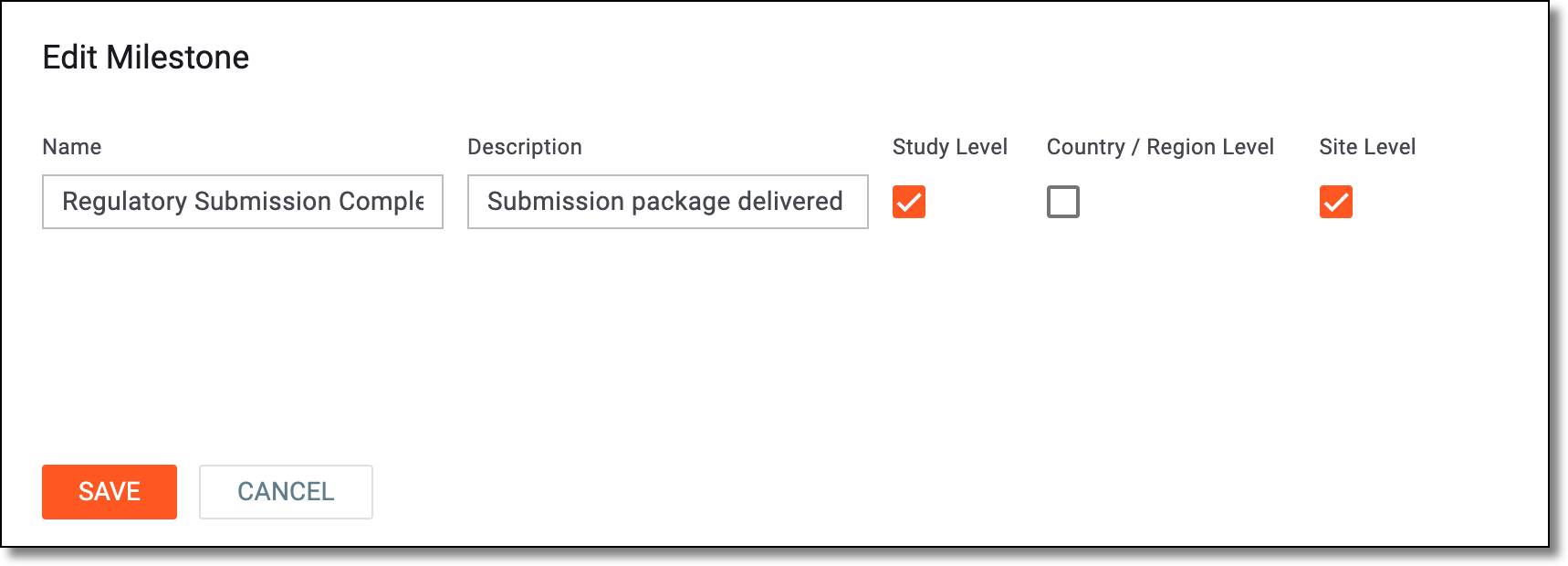Screen dimensions: 1568x566
Task: Click the Edit Milestone dialog title
Action: [x=146, y=58]
